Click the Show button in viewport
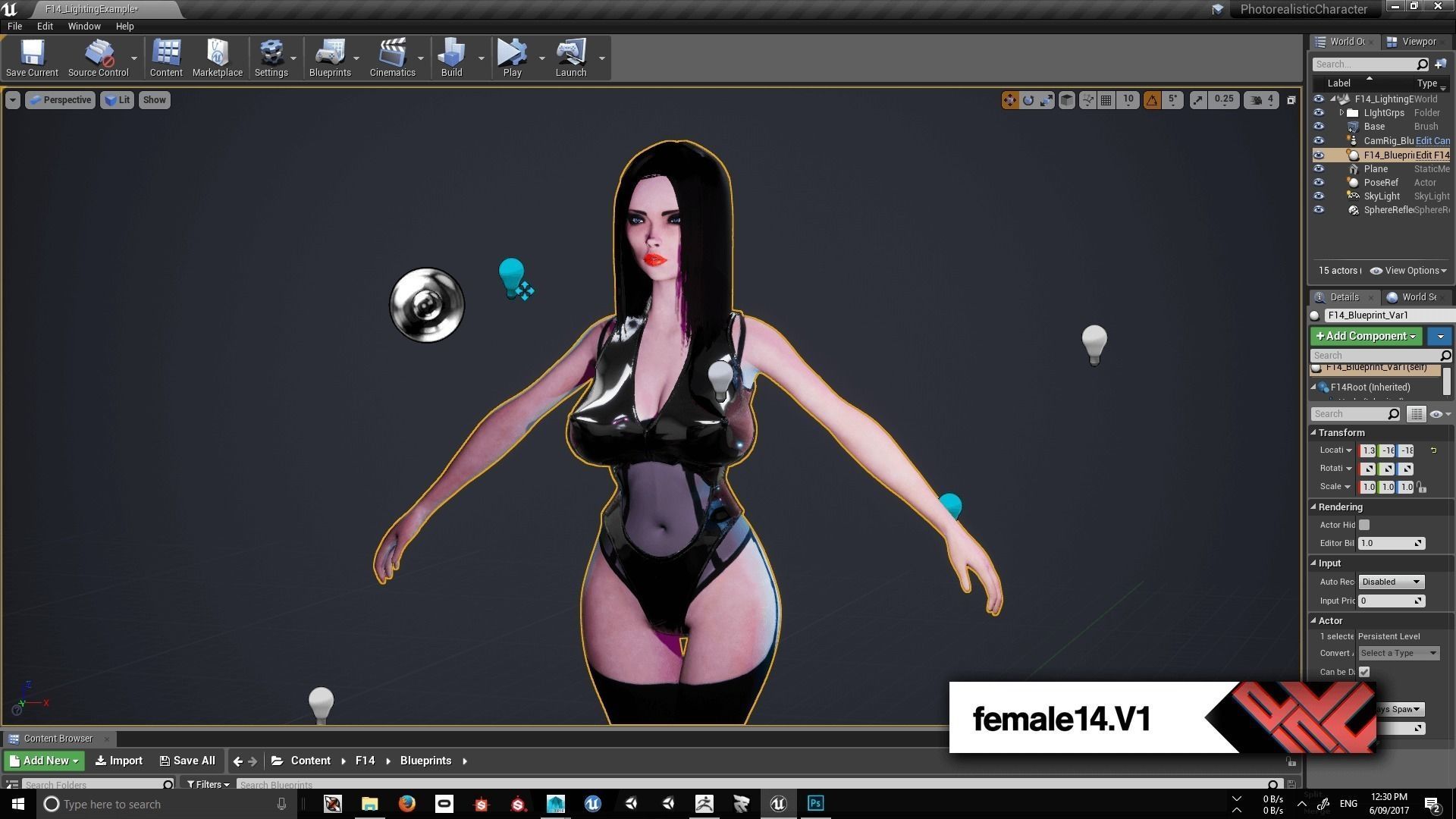Screen dimensions: 1456x819 154,100
